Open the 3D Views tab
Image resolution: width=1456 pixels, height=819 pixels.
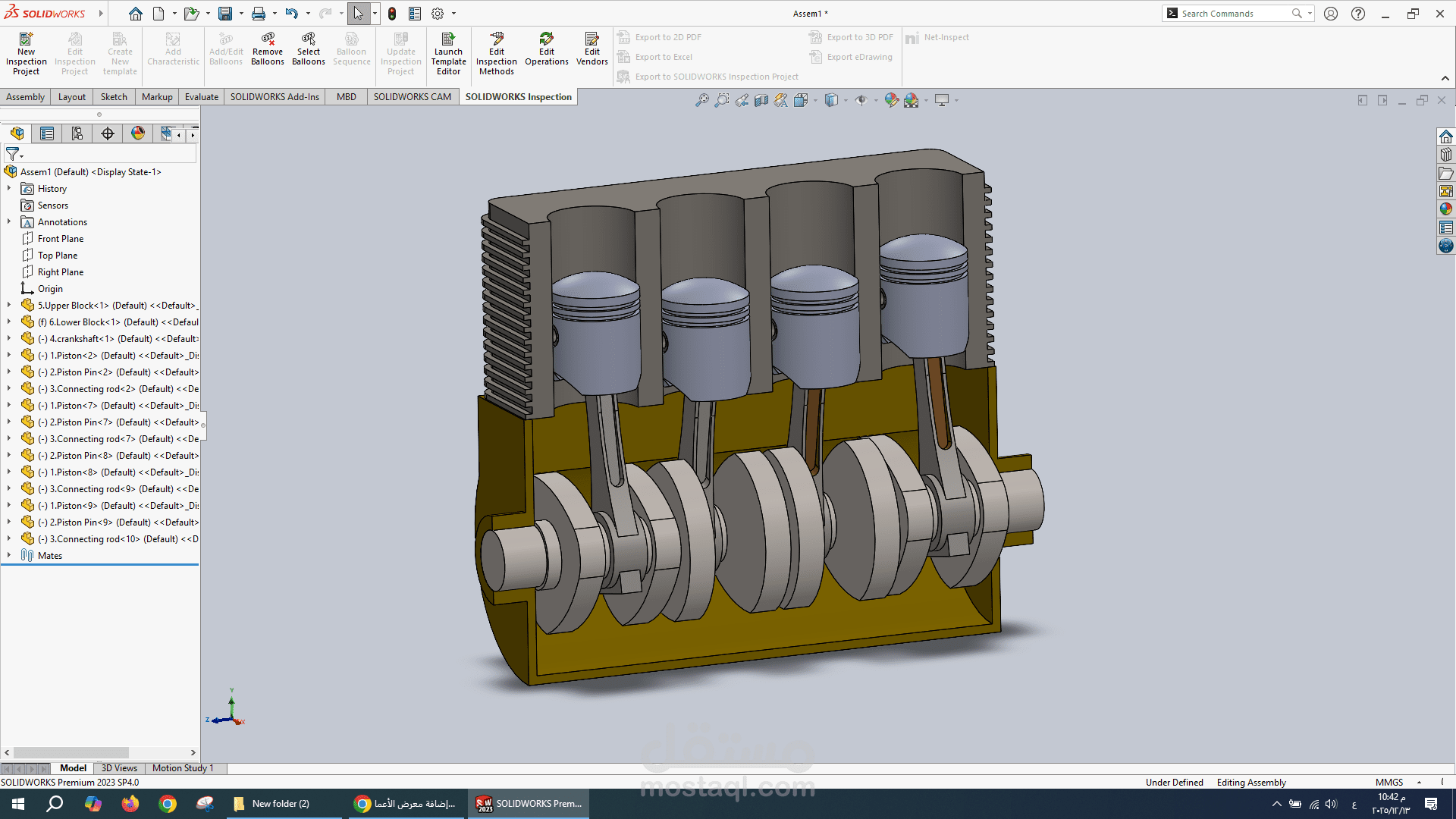point(119,768)
